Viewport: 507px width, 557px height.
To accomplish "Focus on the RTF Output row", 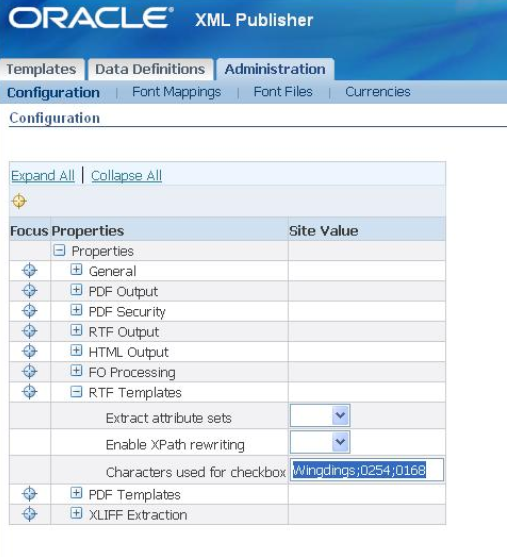I will point(29,331).
